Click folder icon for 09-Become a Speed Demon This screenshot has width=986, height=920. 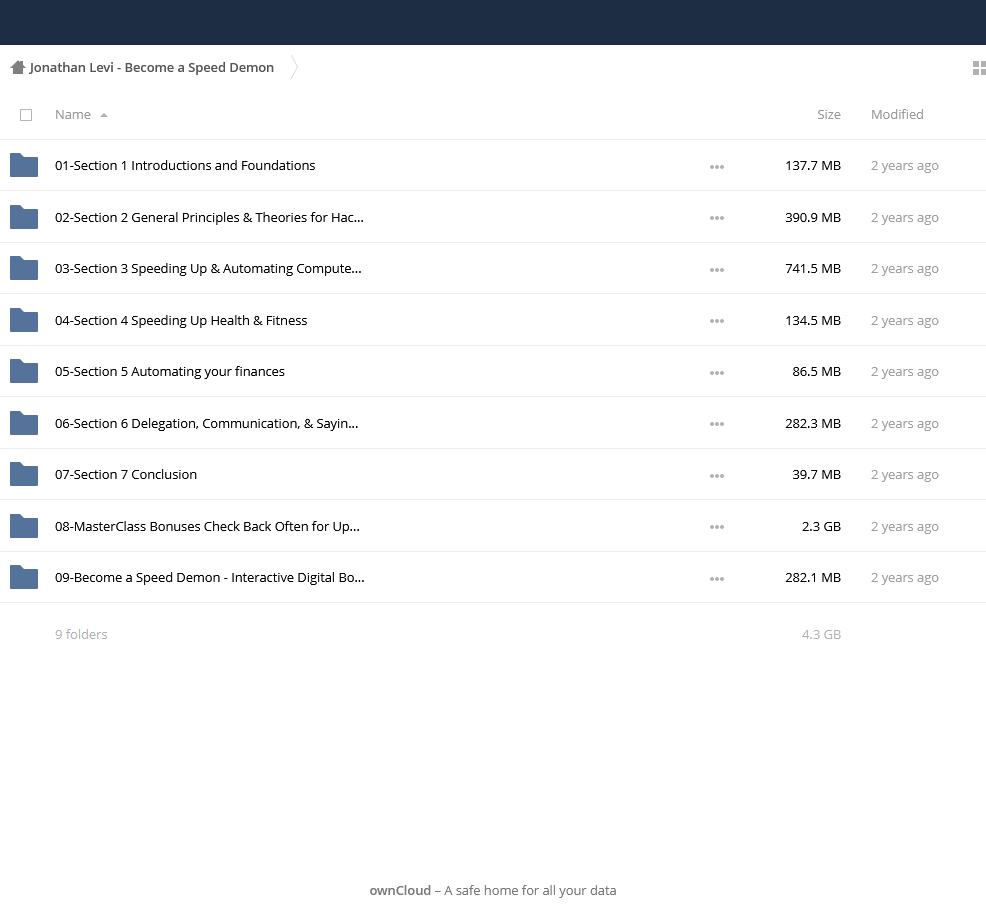[x=24, y=577]
